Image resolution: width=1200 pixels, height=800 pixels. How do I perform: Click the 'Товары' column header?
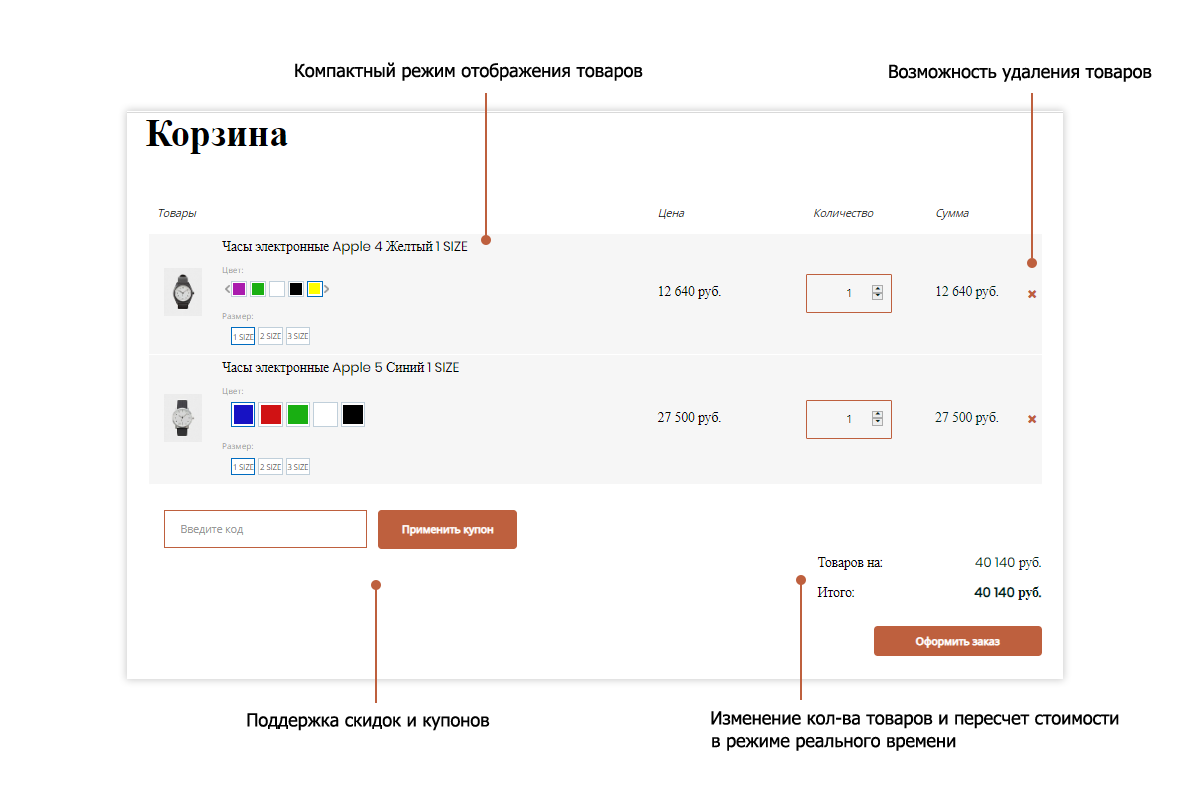(177, 213)
